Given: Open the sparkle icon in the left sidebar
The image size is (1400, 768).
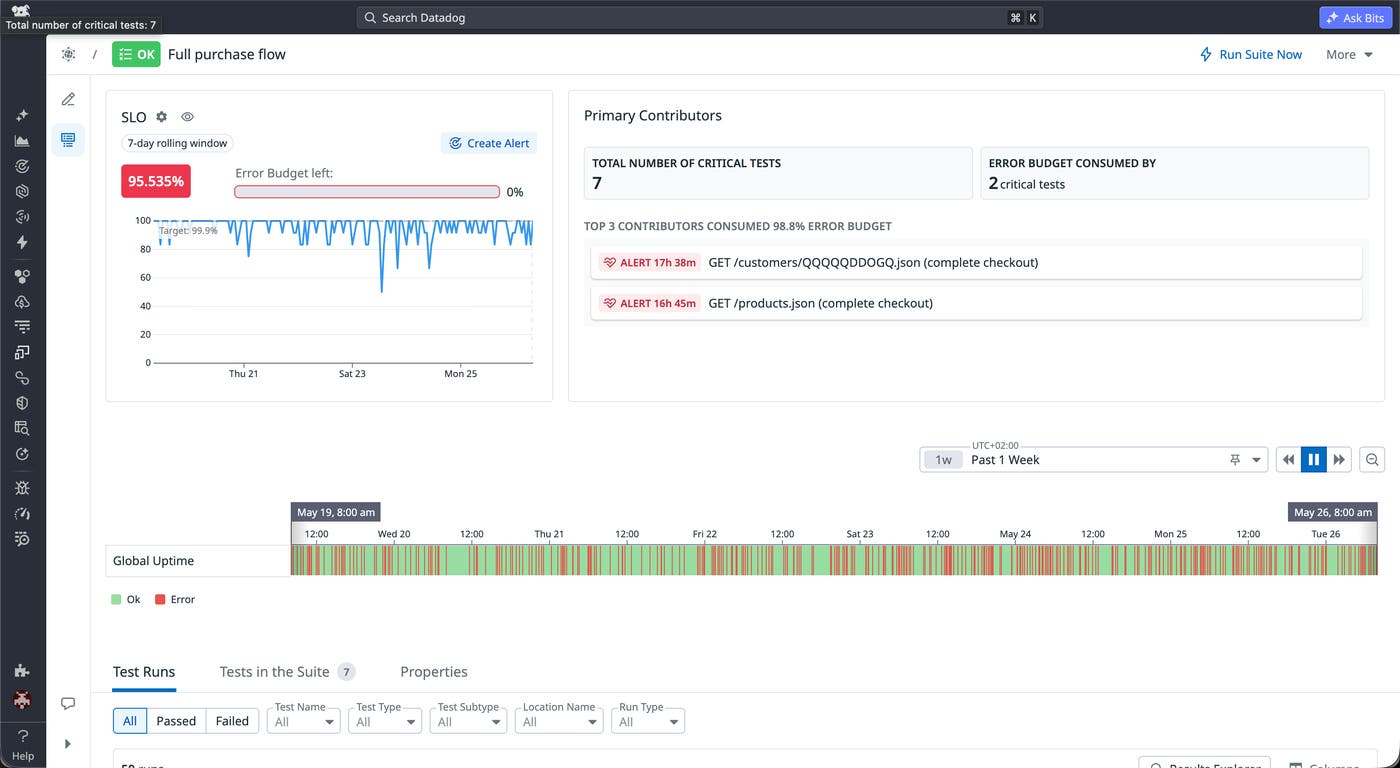Looking at the screenshot, I should click(x=22, y=116).
